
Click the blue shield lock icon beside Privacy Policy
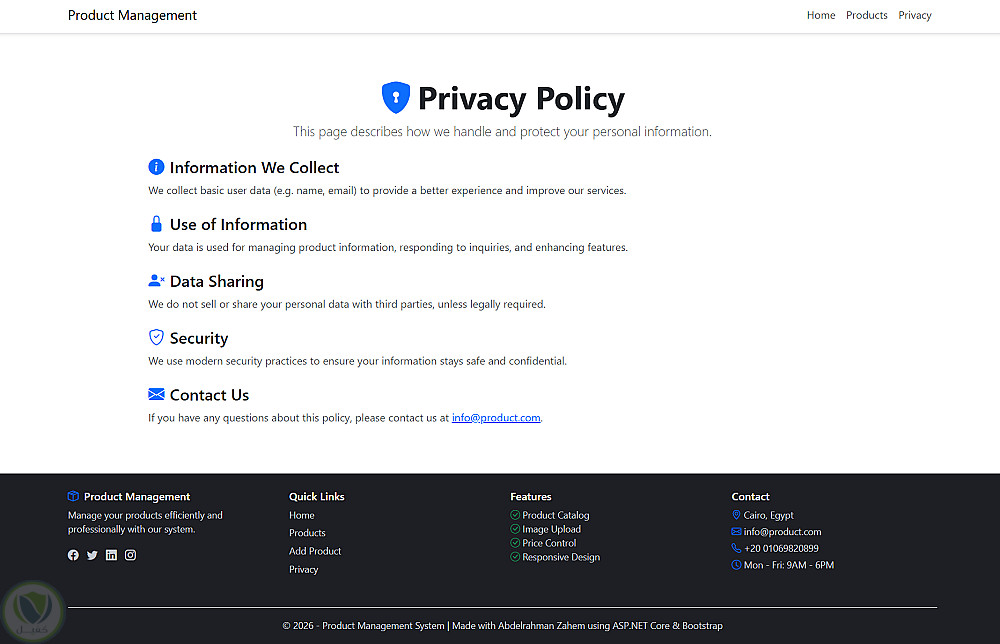click(x=396, y=98)
